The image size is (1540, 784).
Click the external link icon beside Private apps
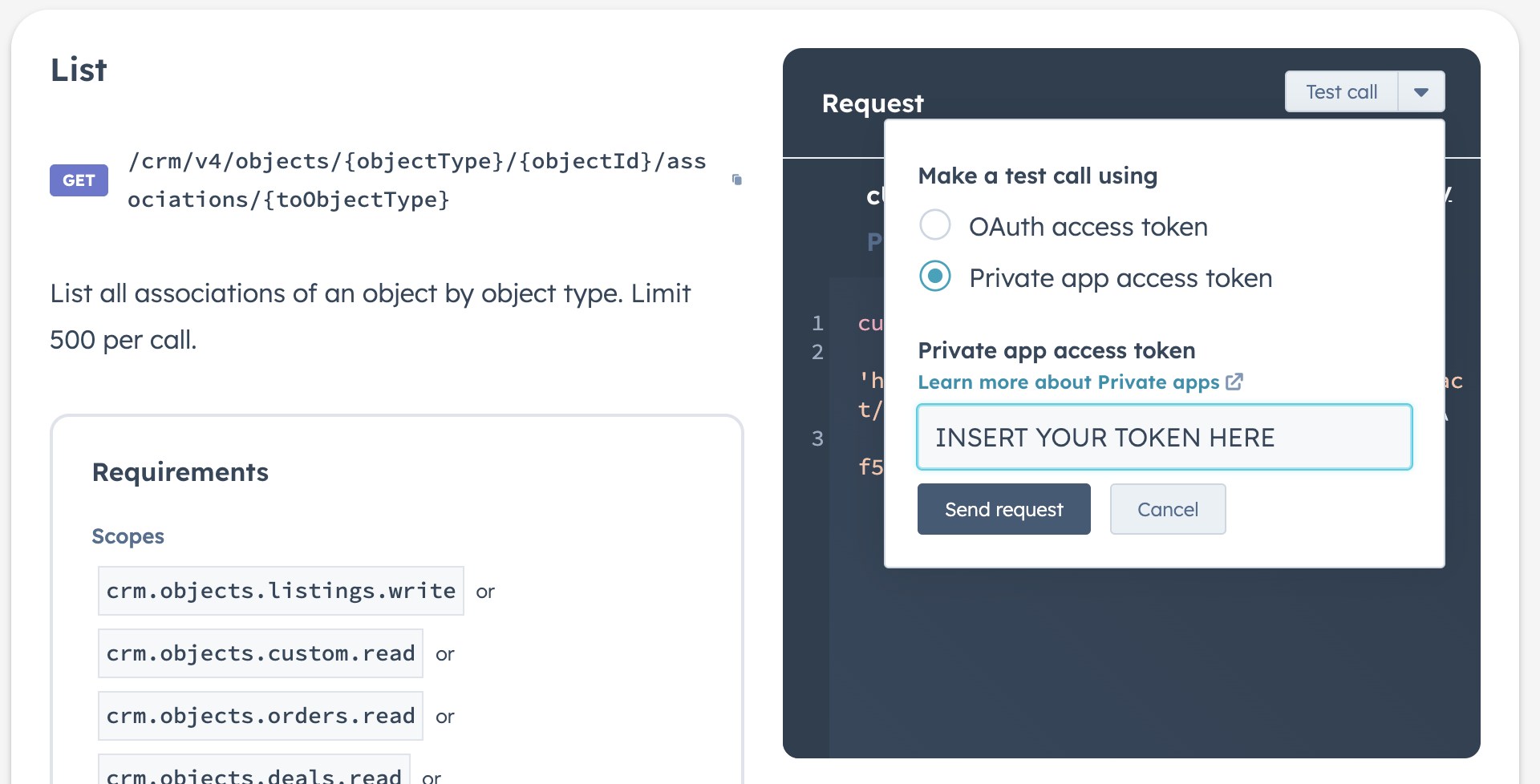tap(1234, 382)
